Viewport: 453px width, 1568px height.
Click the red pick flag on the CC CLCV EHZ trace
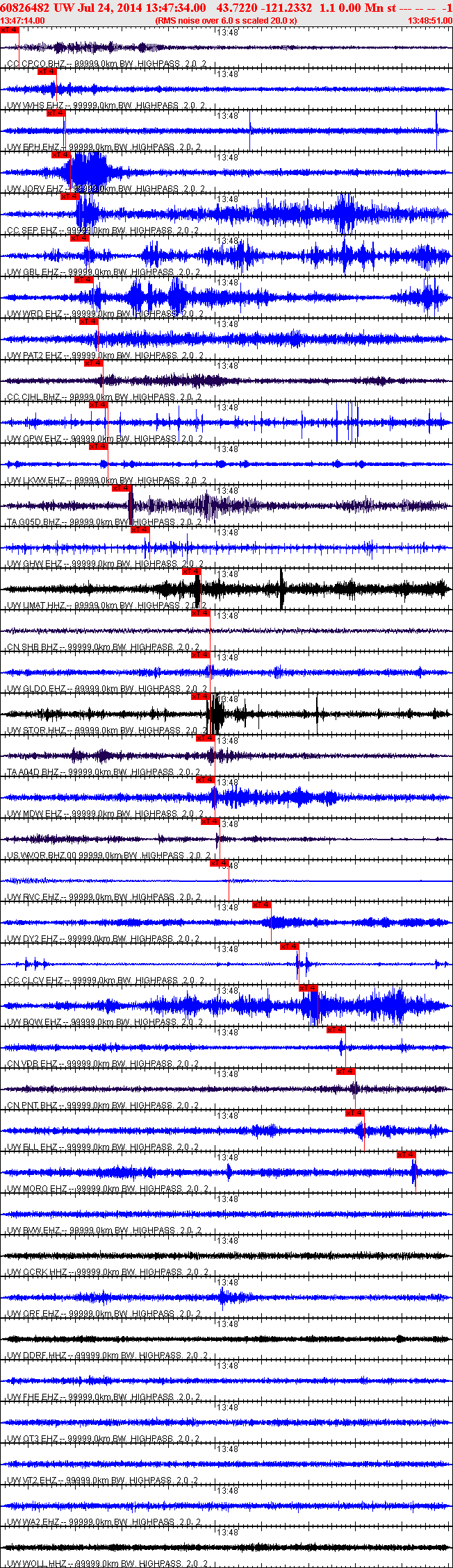tap(289, 946)
